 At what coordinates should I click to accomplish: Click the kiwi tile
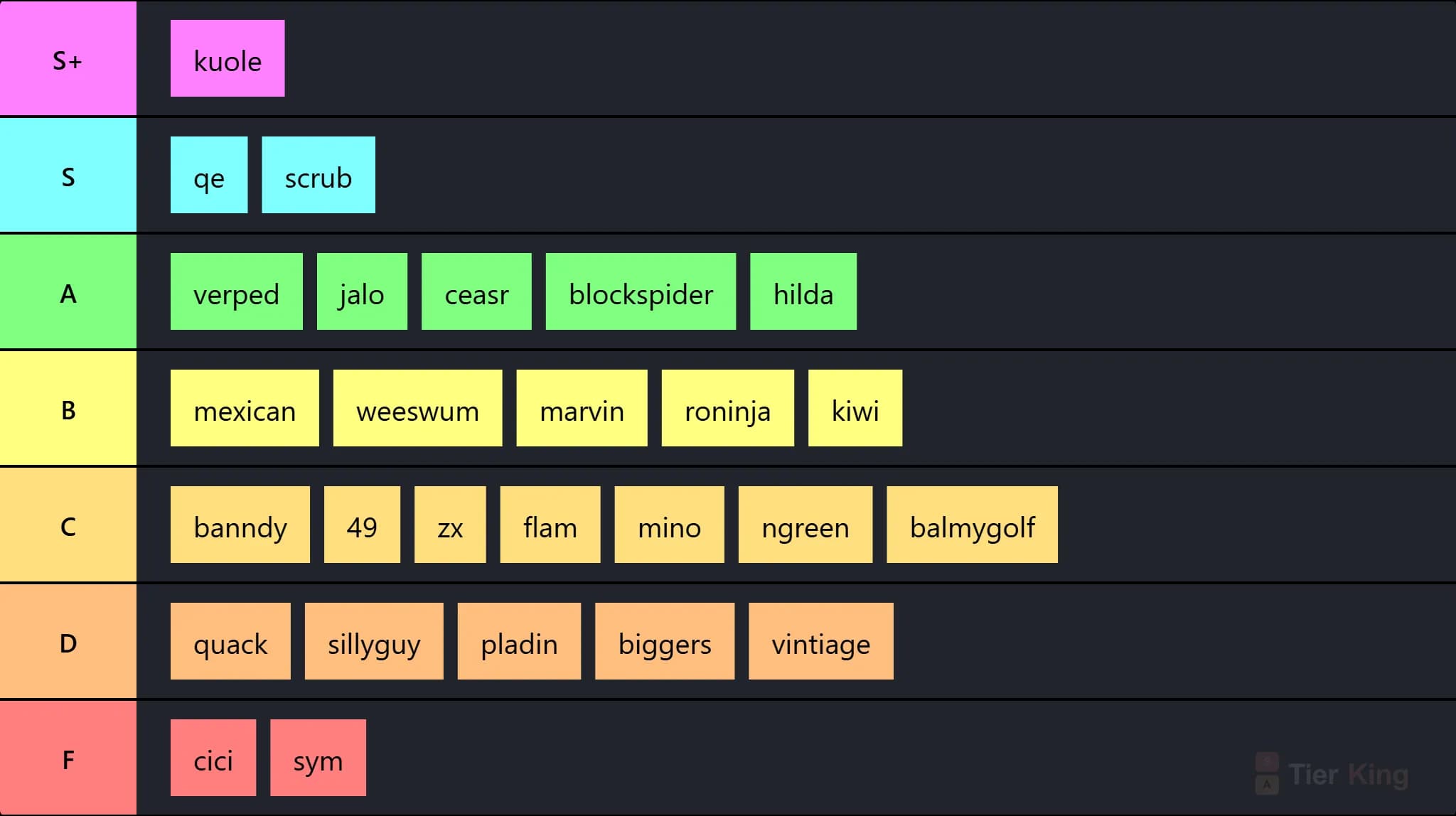(x=855, y=408)
